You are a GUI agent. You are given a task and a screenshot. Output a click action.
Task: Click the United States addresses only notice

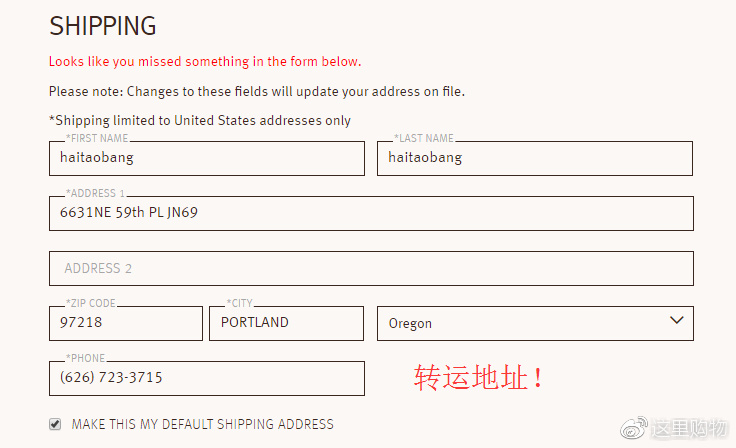click(200, 120)
